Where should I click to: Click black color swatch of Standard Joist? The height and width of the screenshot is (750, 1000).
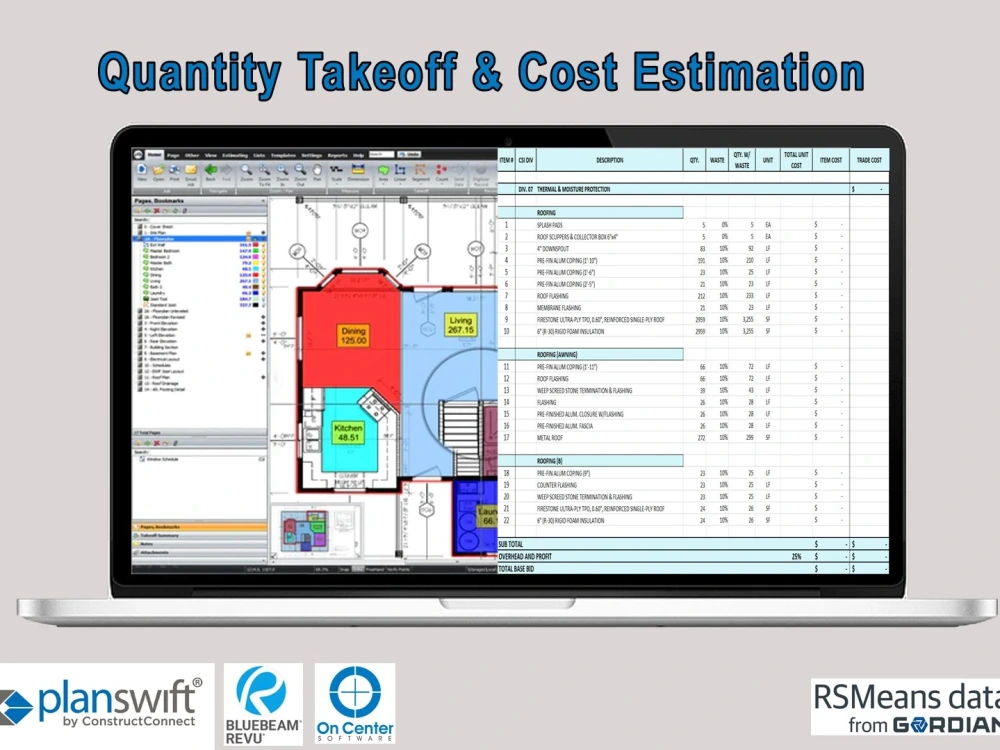255,305
